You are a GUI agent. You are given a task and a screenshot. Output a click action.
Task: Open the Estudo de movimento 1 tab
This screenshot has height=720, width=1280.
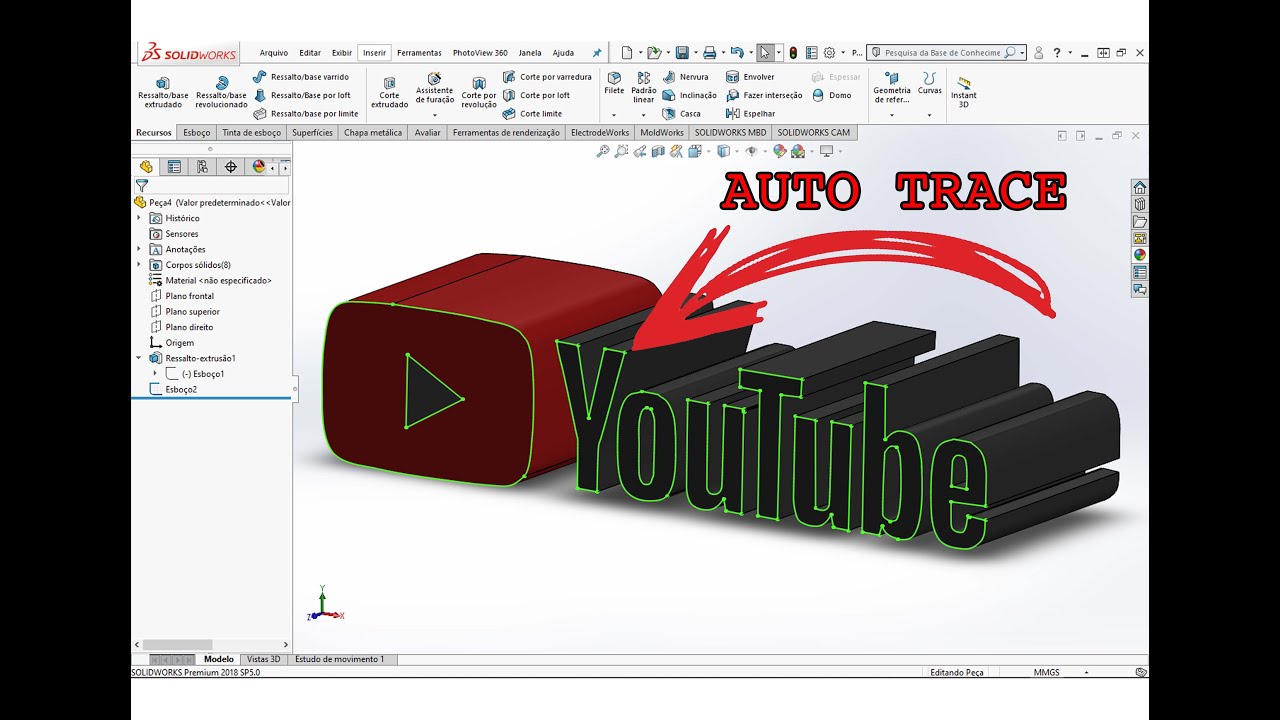click(x=340, y=659)
